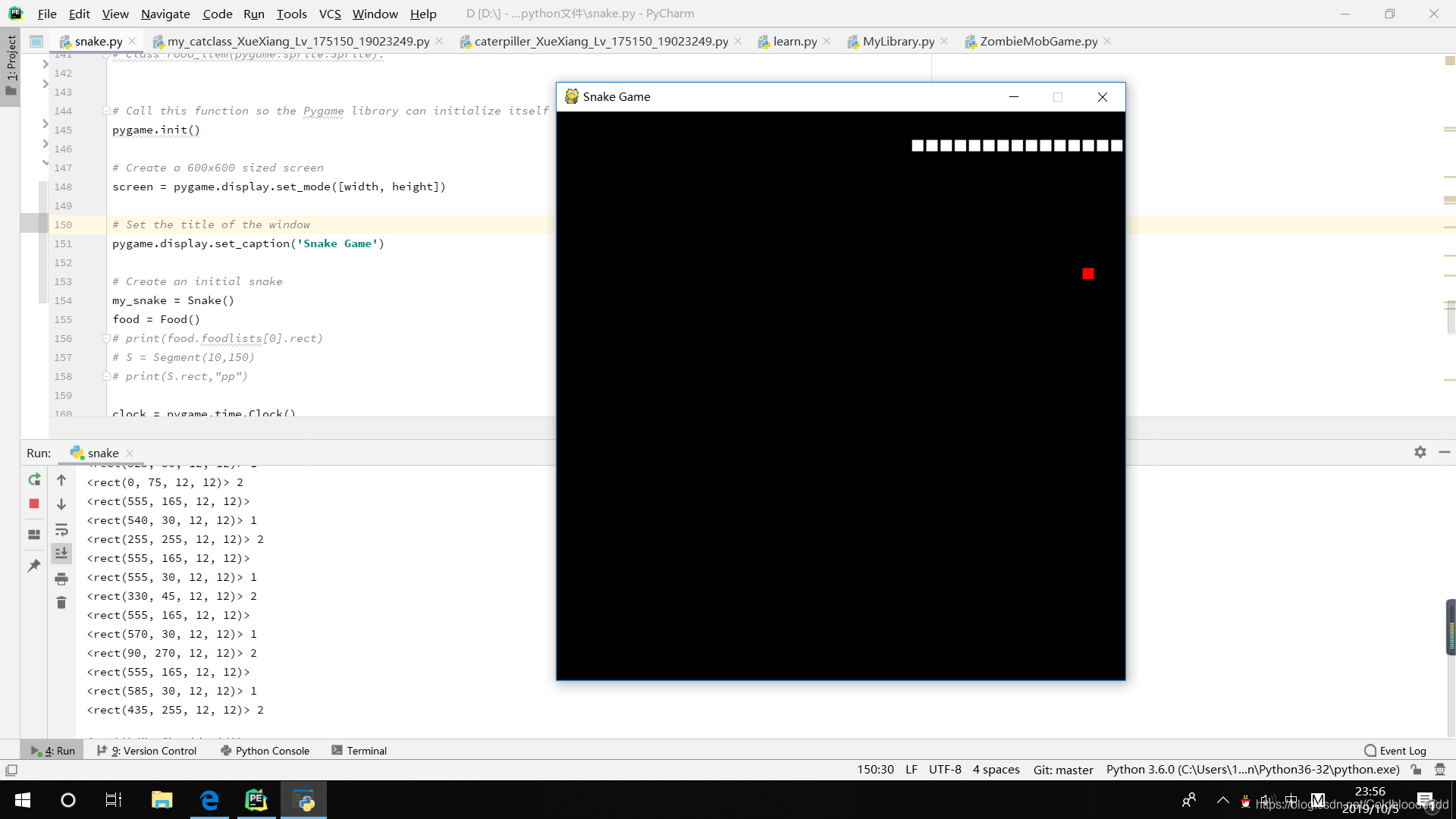
Task: Expand folded comment at line 144
Action: pyautogui.click(x=106, y=111)
